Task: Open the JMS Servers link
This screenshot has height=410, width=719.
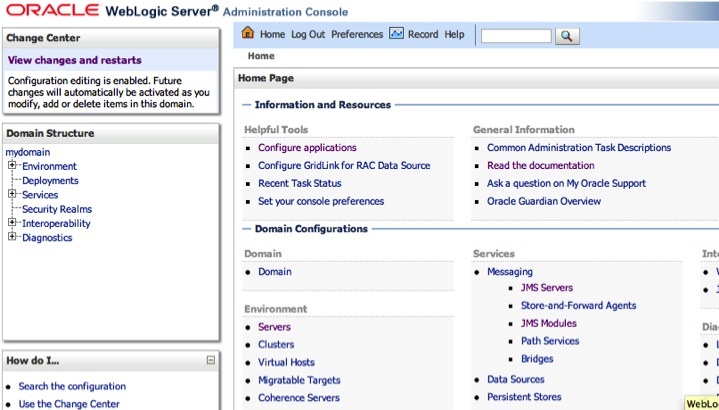Action: [x=546, y=288]
